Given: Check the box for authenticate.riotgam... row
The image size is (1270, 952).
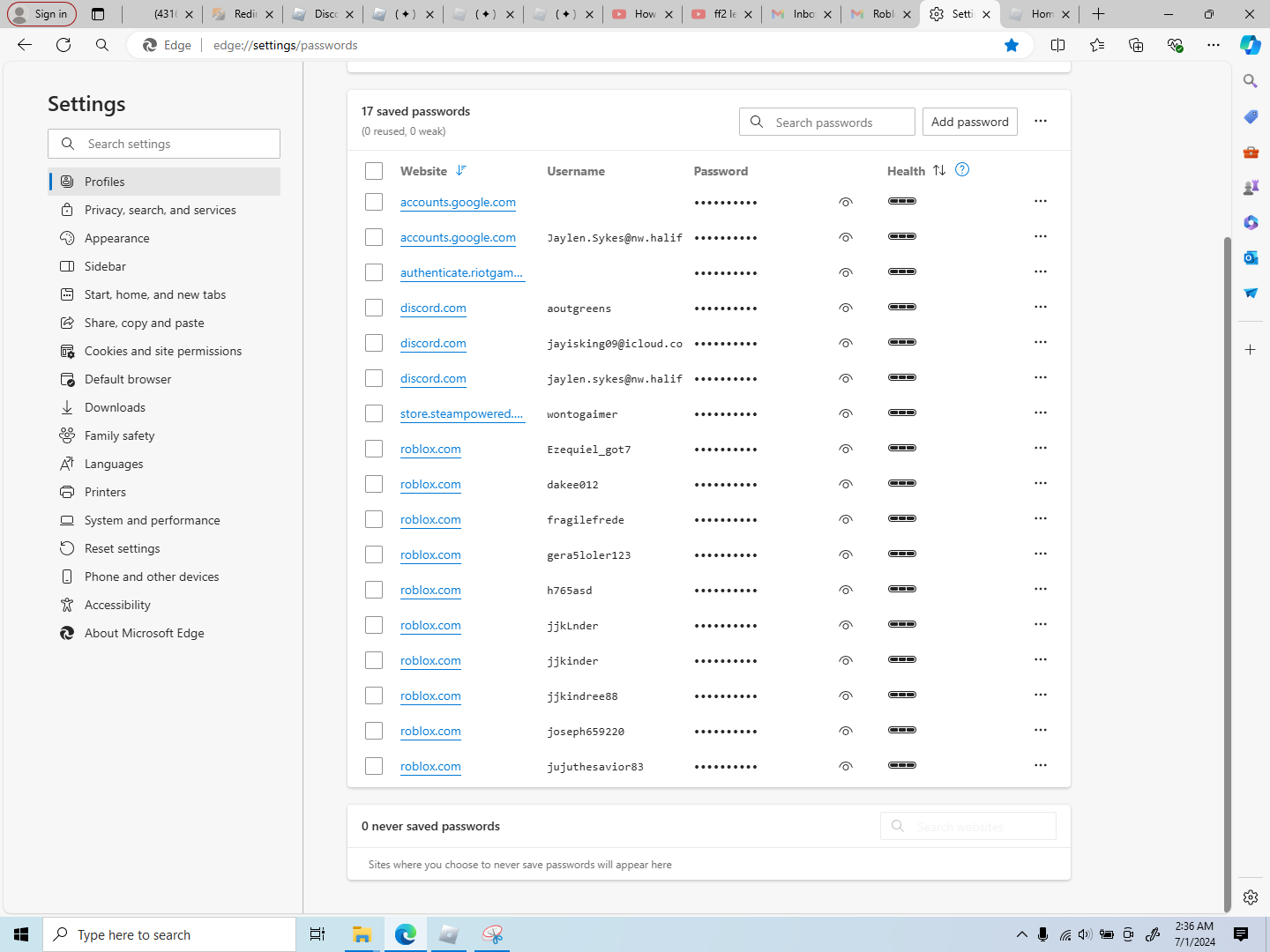Looking at the screenshot, I should (374, 272).
